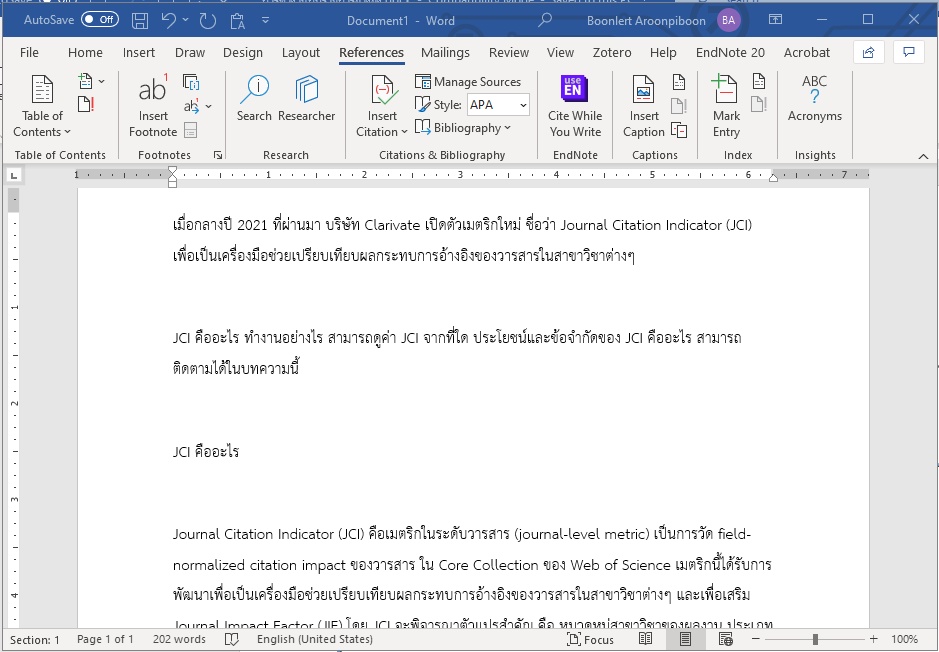Screen dimensions: 939x652
Task: Open the Footnotes dialog launcher
Action: (218, 155)
